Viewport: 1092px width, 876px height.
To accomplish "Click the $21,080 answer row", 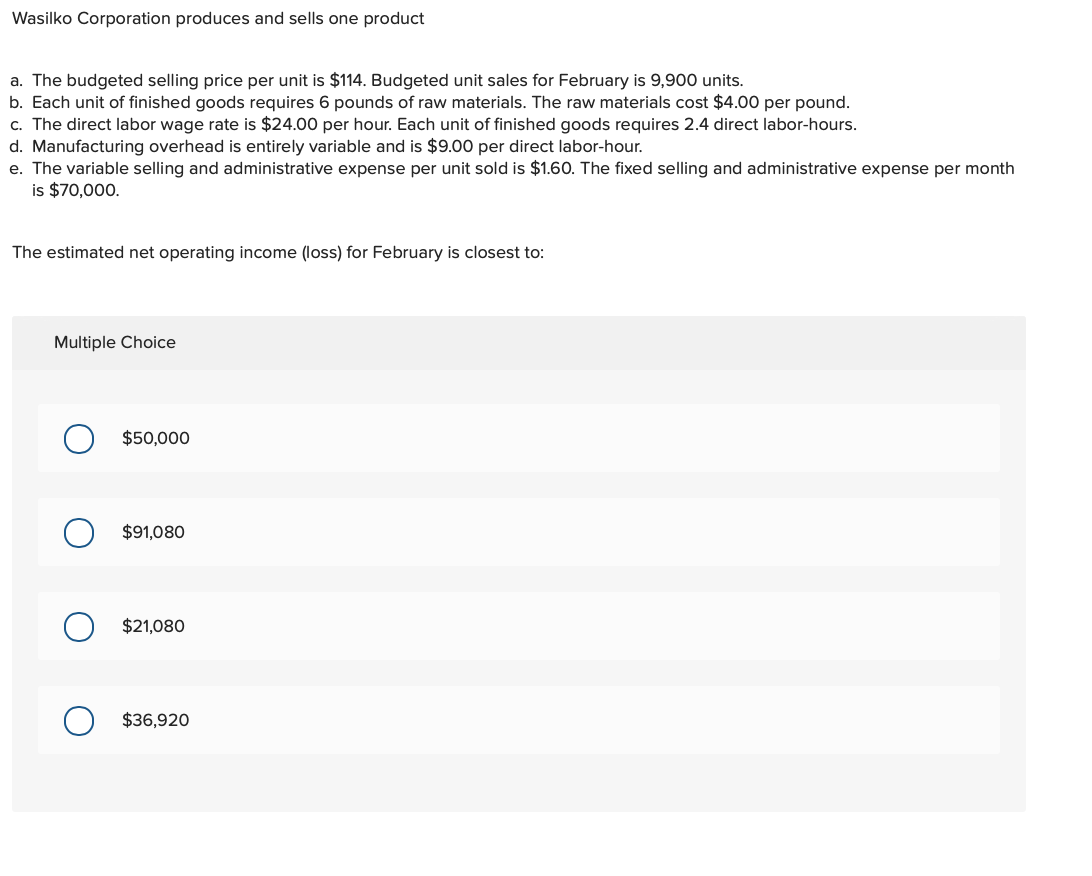I will [519, 626].
